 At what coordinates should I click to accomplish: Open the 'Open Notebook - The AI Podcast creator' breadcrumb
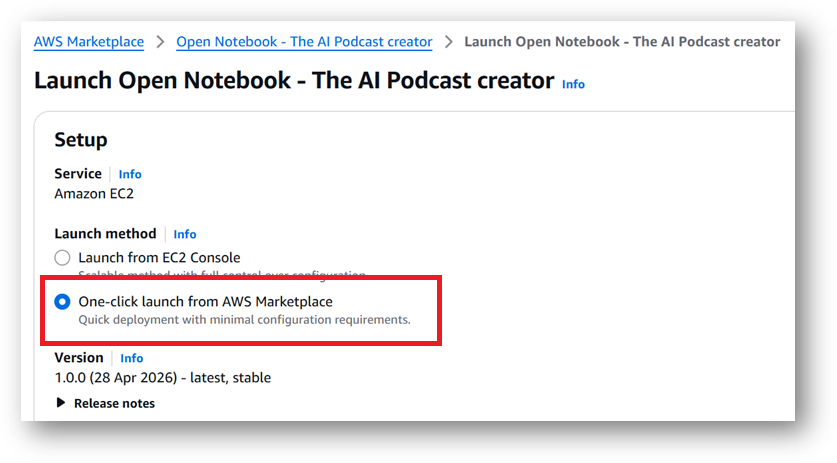(x=304, y=42)
